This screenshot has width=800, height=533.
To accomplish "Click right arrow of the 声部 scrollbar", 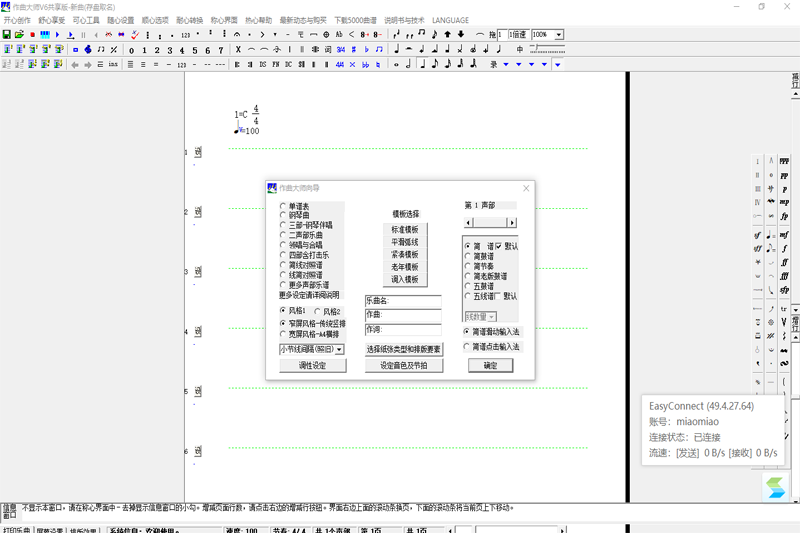I will coord(512,222).
